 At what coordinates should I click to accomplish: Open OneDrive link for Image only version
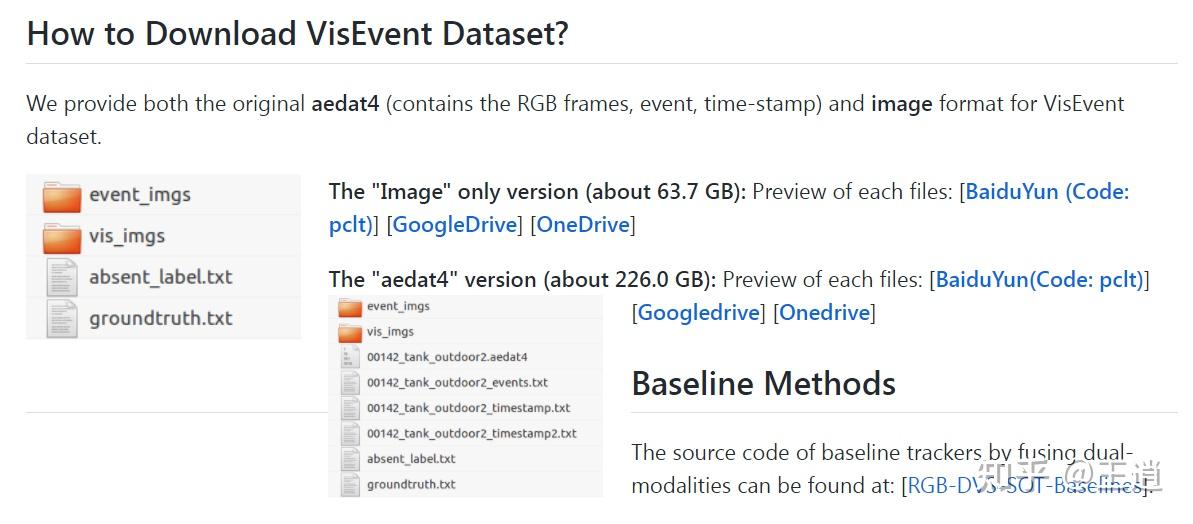[584, 225]
